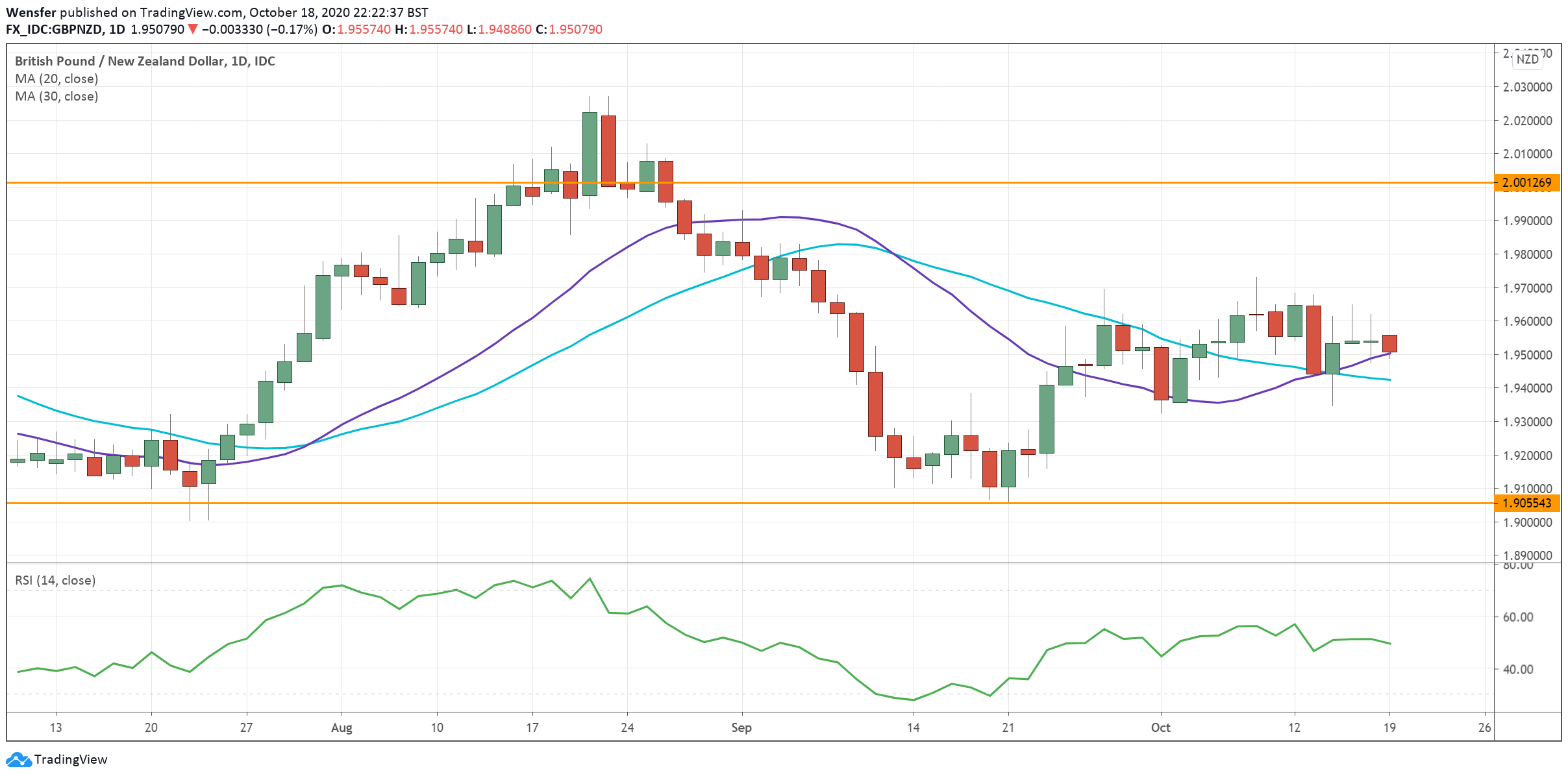Click the 40.00 RSI scale label

[1518, 669]
